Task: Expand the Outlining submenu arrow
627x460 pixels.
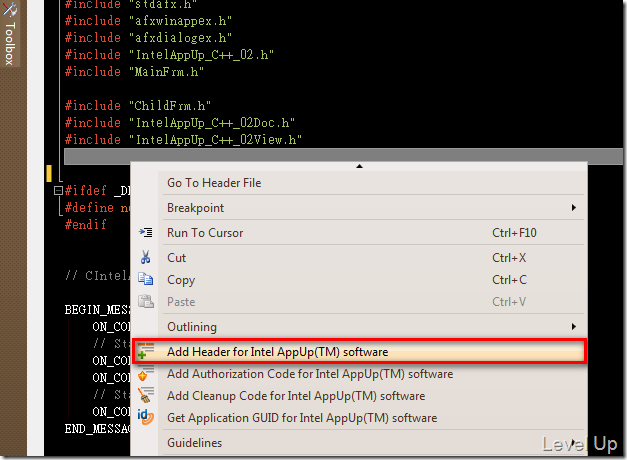Action: pos(574,327)
